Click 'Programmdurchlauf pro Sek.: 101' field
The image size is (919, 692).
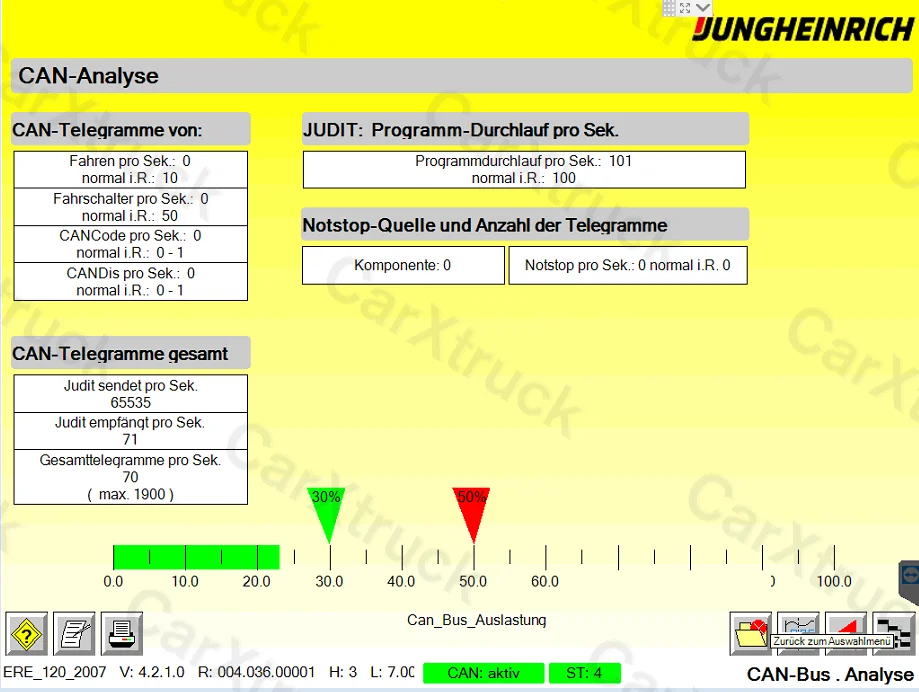(x=524, y=169)
